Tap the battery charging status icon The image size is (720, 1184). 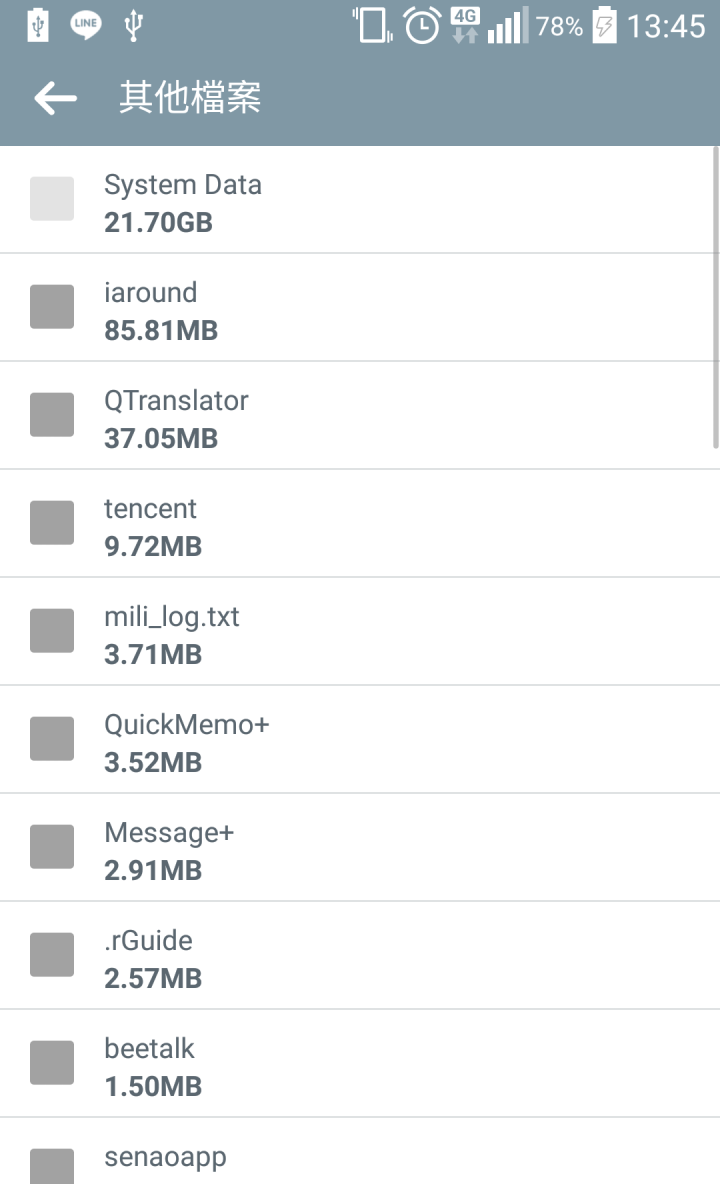(605, 25)
